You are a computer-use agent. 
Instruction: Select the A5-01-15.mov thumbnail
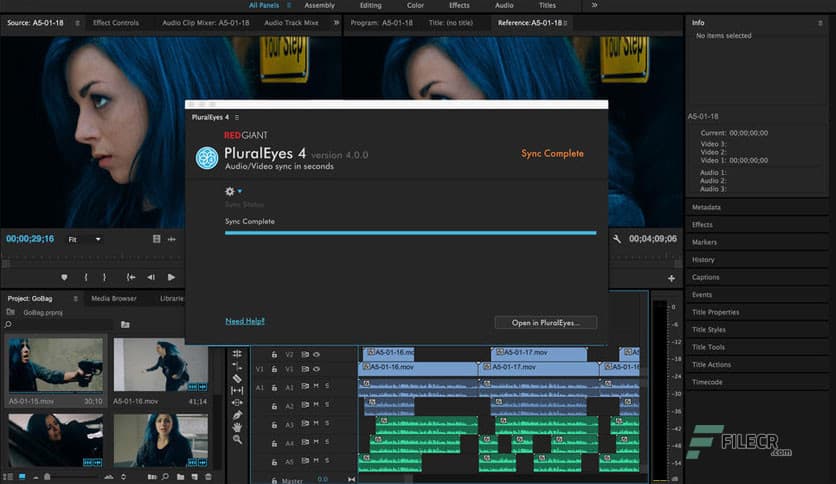point(55,366)
